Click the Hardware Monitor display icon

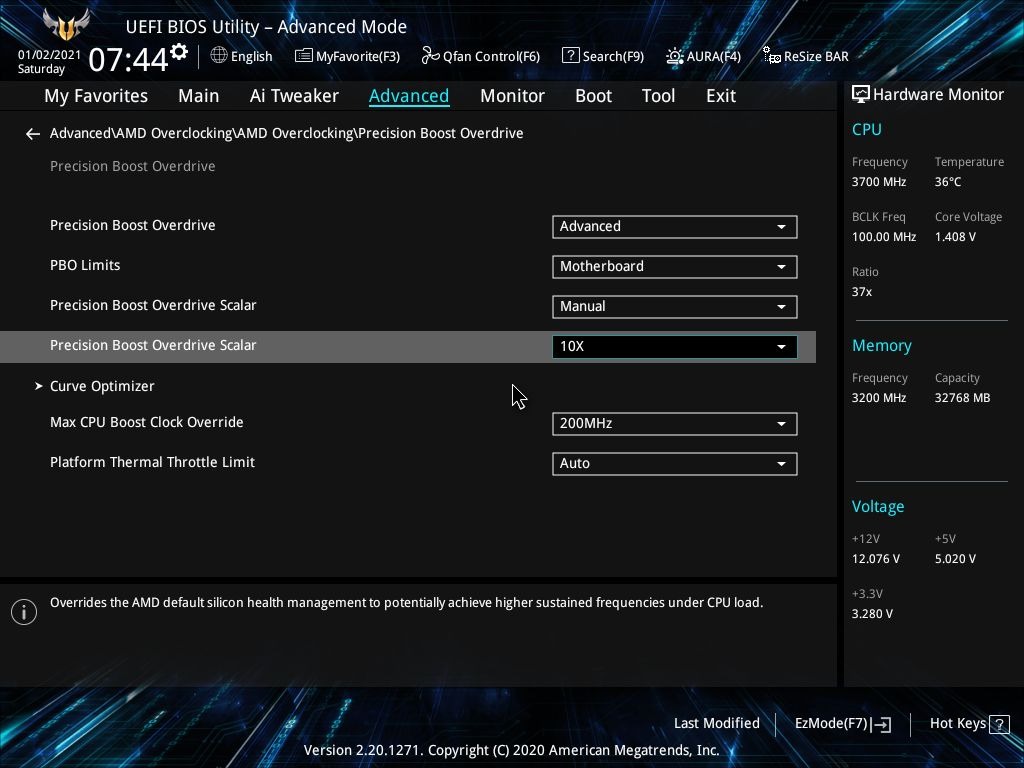click(x=861, y=95)
